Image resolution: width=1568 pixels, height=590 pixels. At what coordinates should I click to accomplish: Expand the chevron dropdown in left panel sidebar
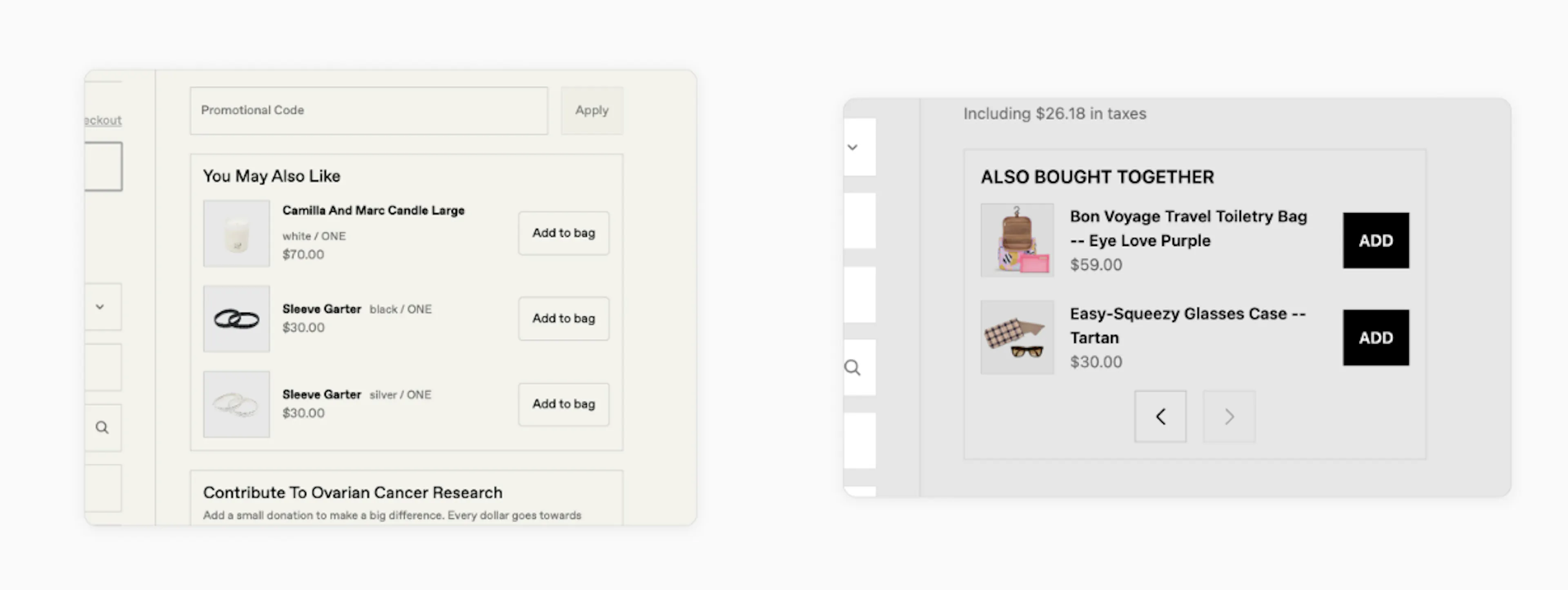tap(100, 306)
